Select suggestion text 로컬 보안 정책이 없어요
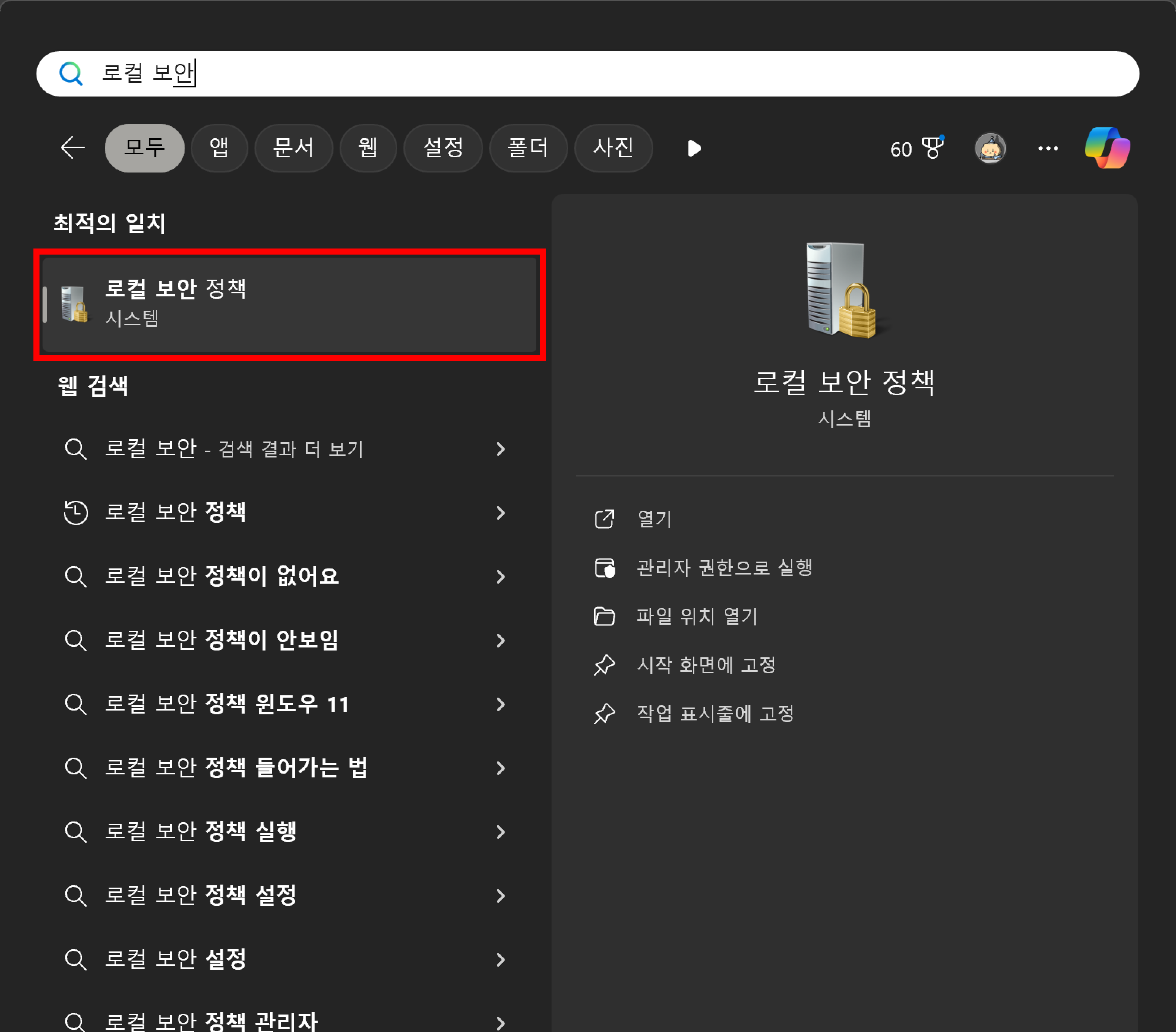Viewport: 1176px width, 1032px height. [x=221, y=577]
